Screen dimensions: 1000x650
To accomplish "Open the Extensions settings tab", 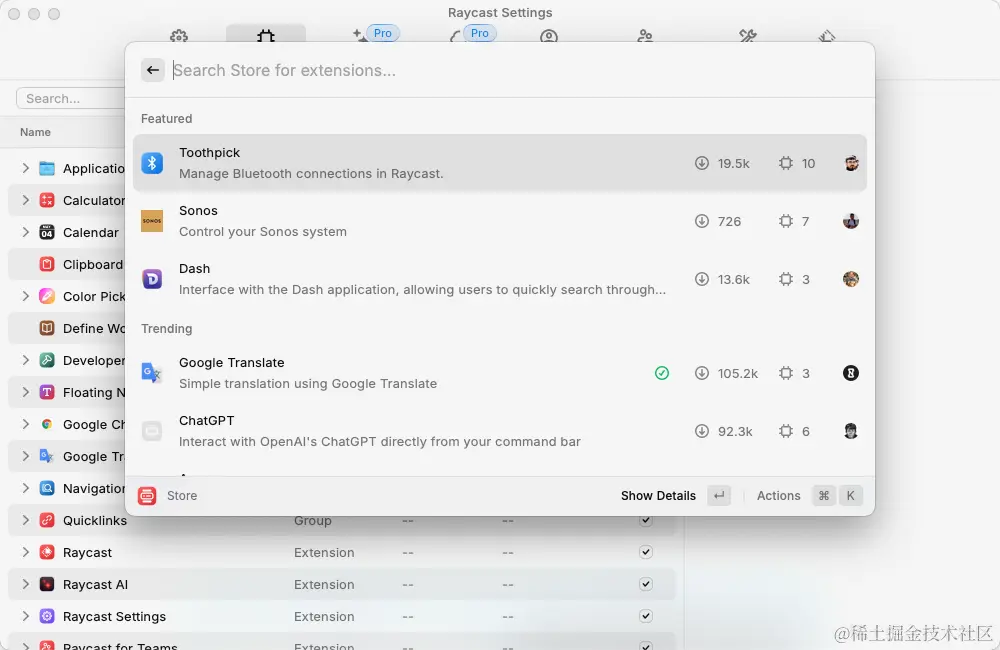I will (x=266, y=35).
